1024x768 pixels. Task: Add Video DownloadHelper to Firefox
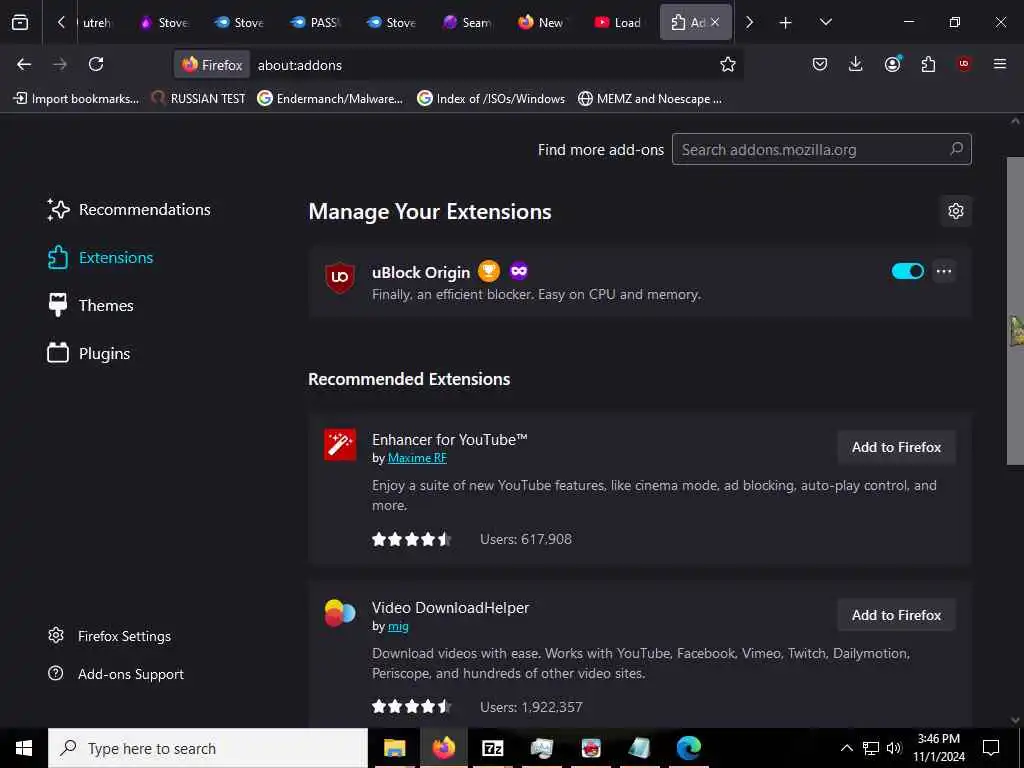tap(896, 615)
